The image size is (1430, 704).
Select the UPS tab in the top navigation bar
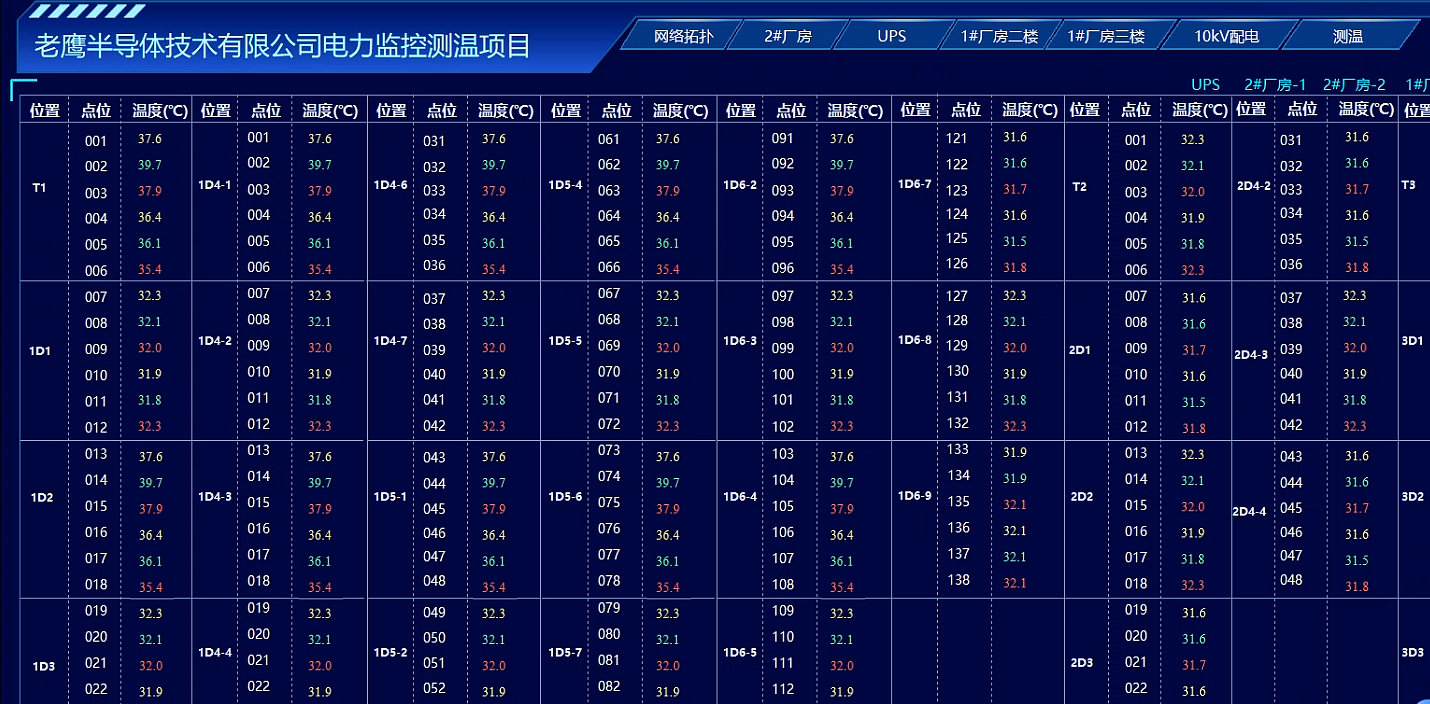tap(892, 36)
